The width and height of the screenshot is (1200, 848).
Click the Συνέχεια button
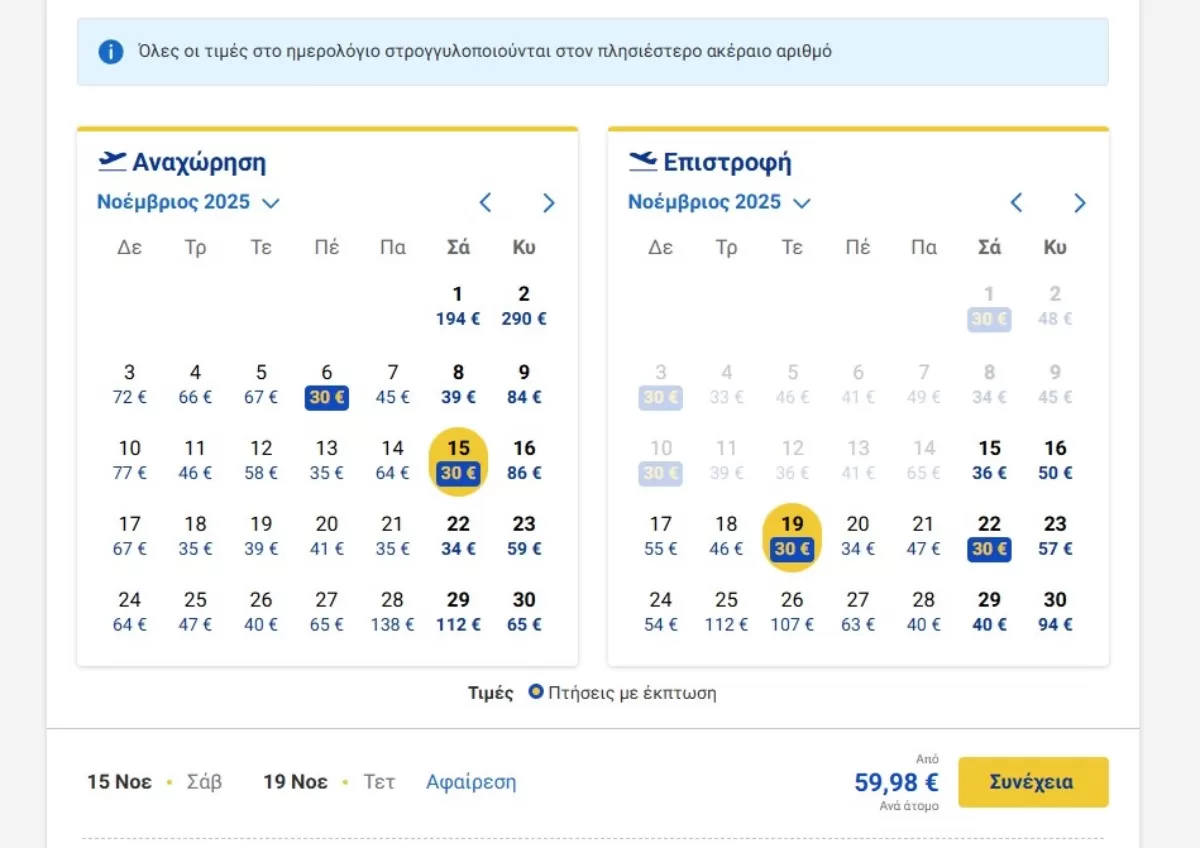click(x=1033, y=782)
